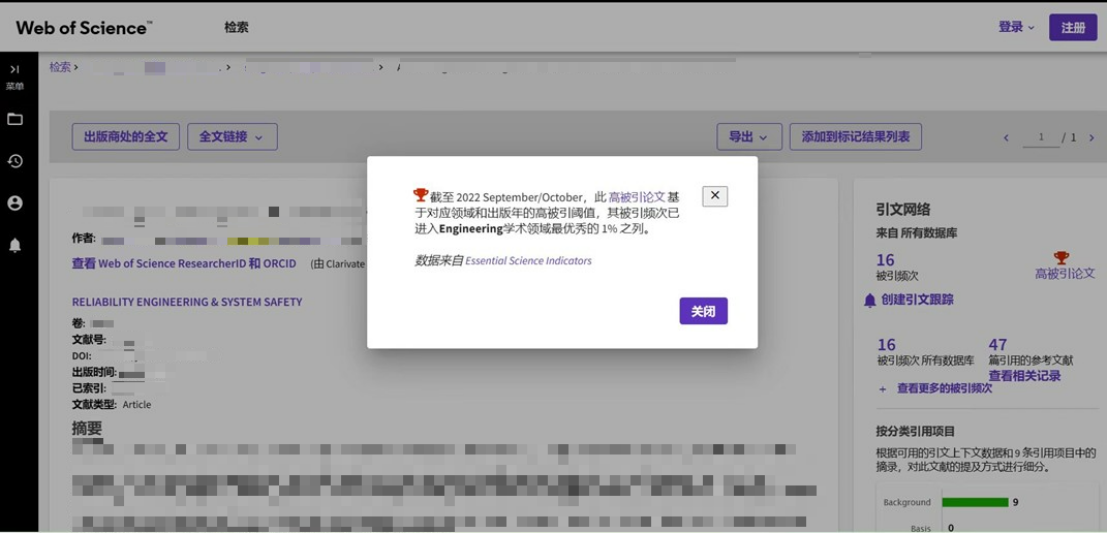Open Essential Science Indicators link
This screenshot has width=1107, height=533.
[x=528, y=260]
